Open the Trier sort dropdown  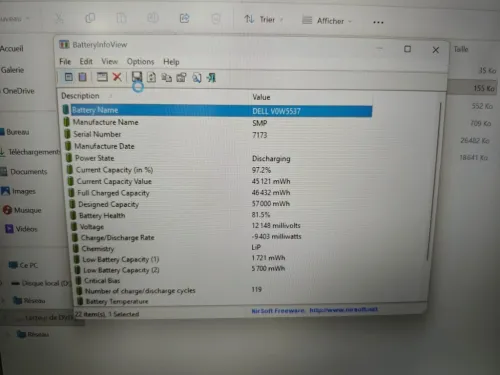click(x=263, y=20)
